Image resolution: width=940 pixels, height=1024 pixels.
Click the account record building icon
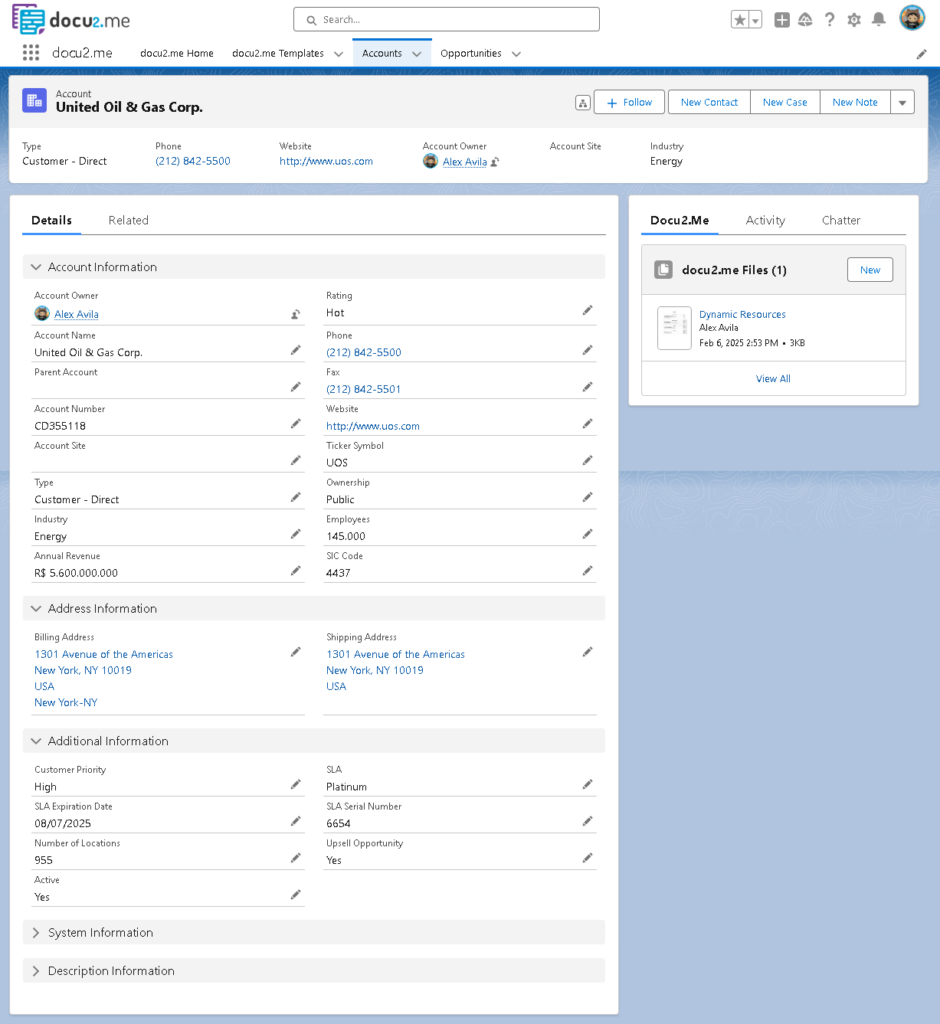35,101
